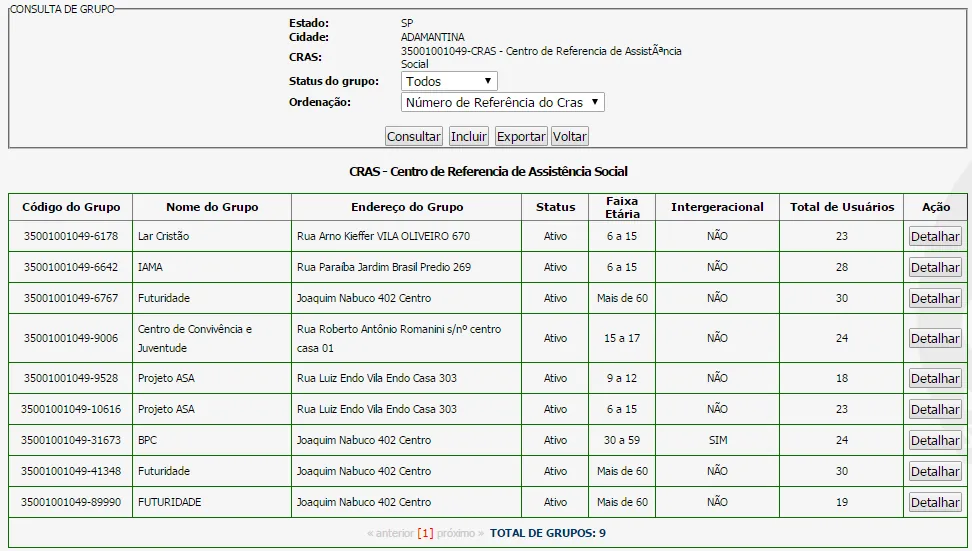
Task: Click the Exportar button
Action: coord(521,136)
